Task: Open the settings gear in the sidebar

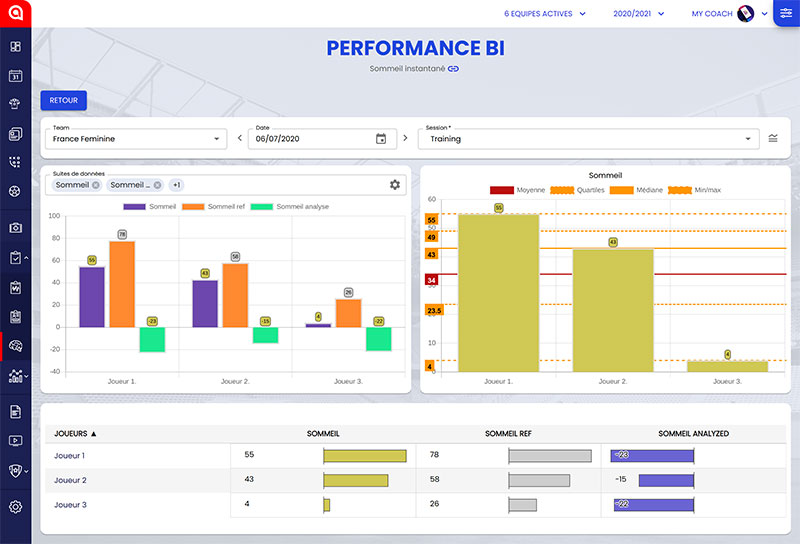Action: pyautogui.click(x=15, y=506)
